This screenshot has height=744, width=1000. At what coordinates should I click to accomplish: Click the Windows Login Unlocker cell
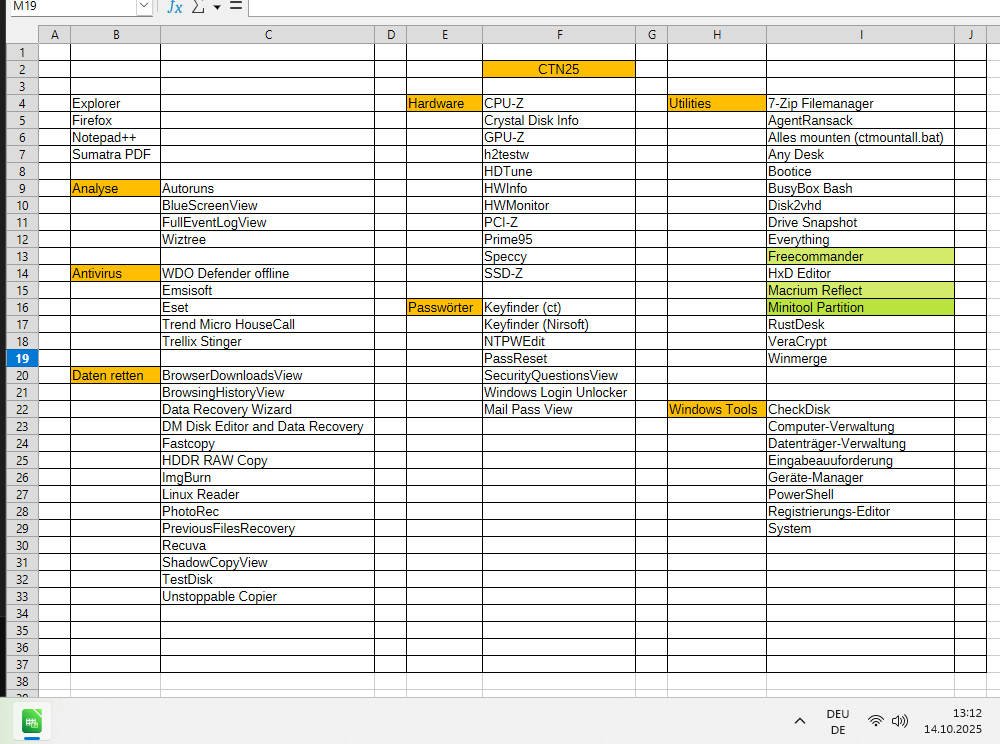pos(559,392)
